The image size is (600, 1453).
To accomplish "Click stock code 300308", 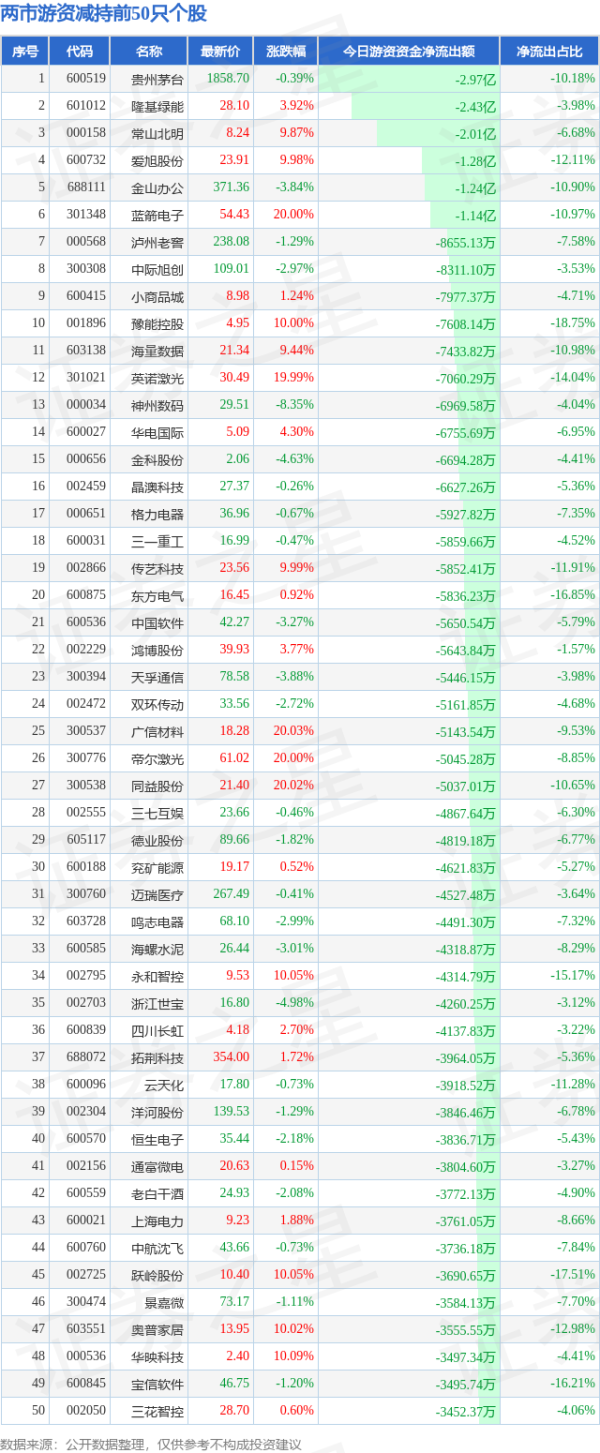I will pos(86,268).
